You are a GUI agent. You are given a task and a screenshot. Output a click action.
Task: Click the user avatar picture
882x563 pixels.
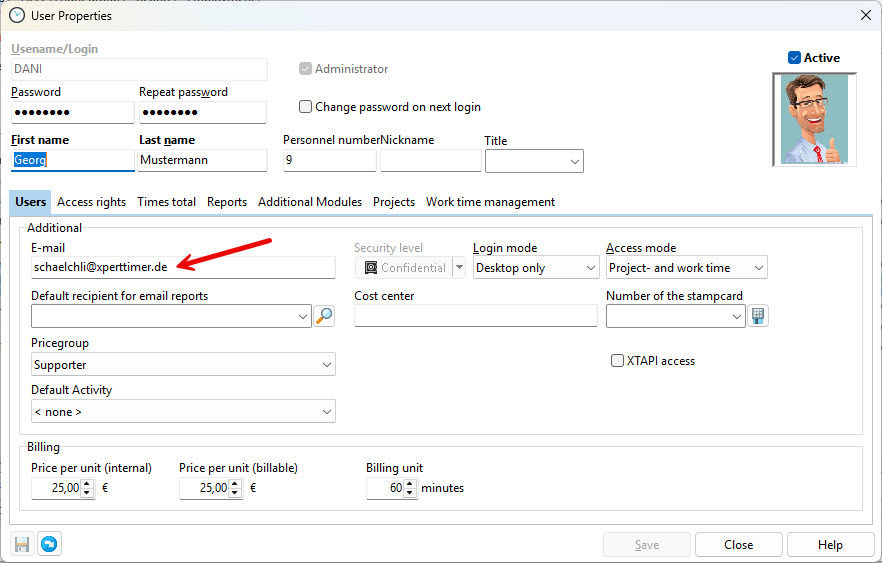coord(814,119)
